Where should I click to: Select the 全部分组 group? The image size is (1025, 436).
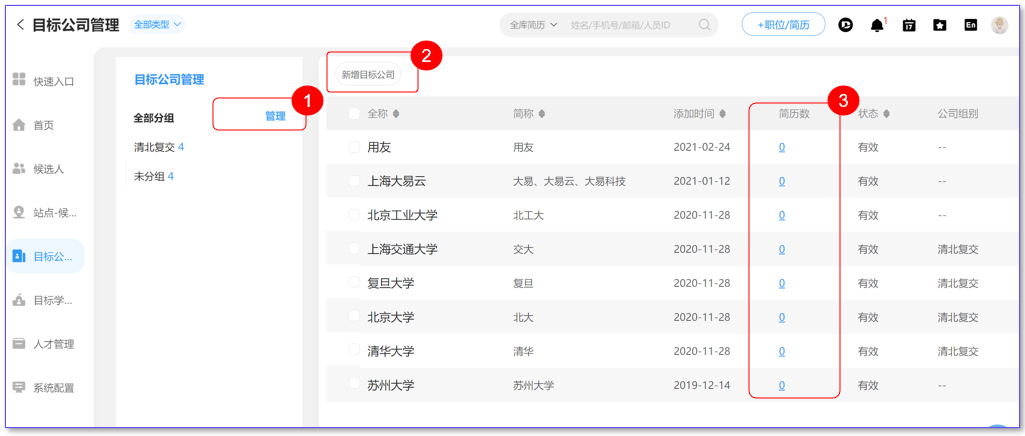tap(154, 118)
